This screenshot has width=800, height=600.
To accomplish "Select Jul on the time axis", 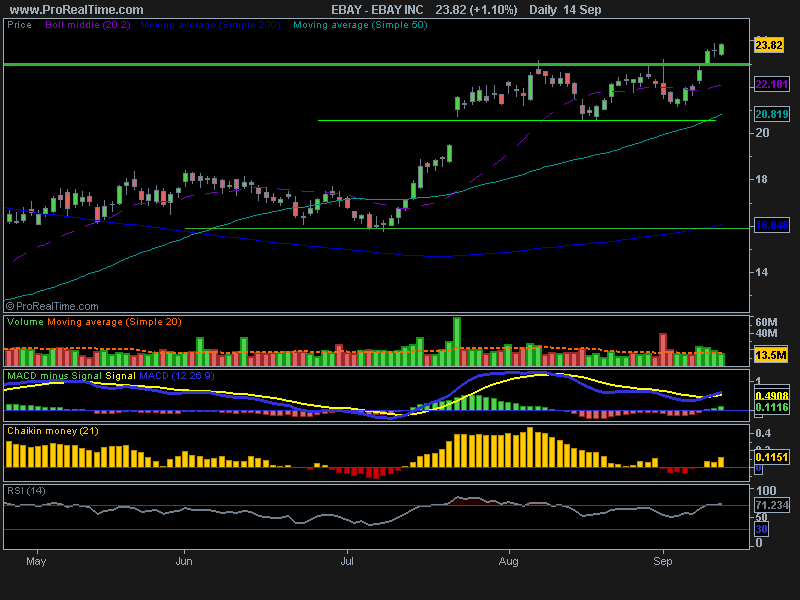I will (x=347, y=562).
